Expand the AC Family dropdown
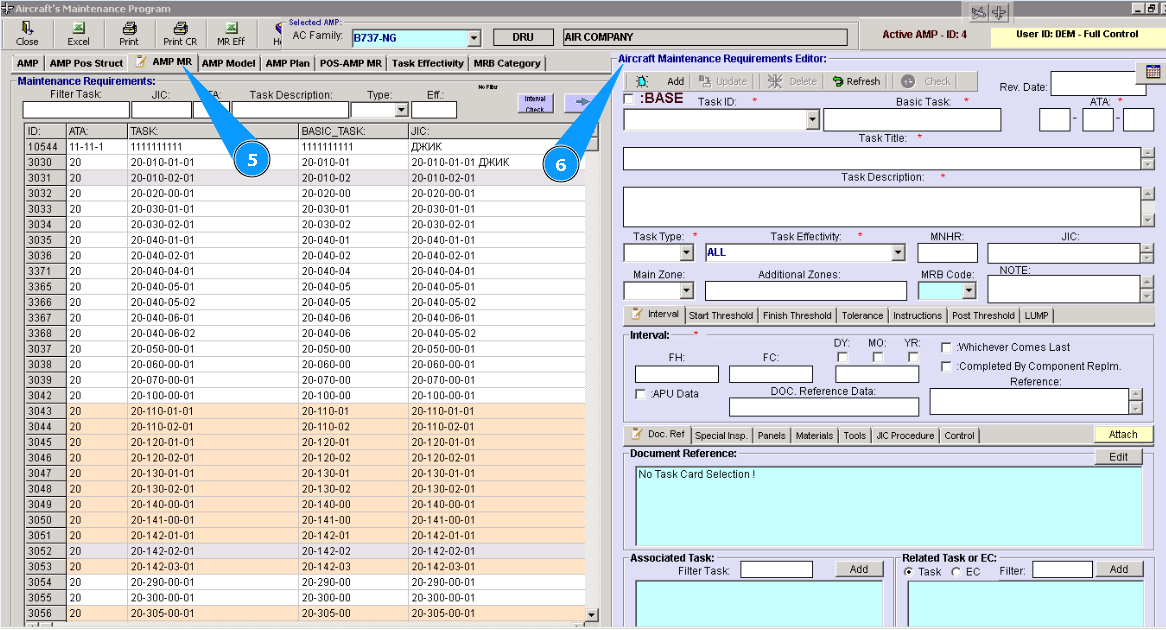 pyautogui.click(x=474, y=38)
